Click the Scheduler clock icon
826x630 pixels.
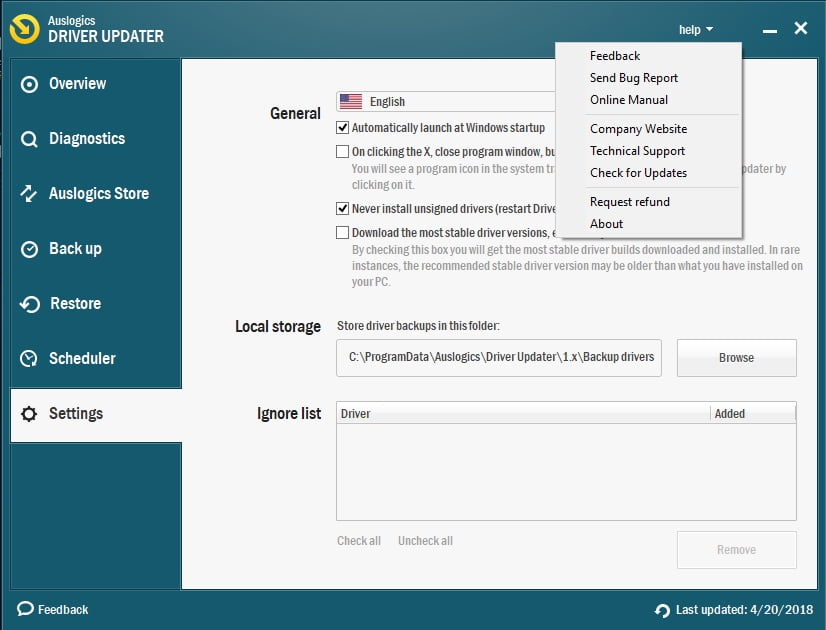tap(28, 359)
